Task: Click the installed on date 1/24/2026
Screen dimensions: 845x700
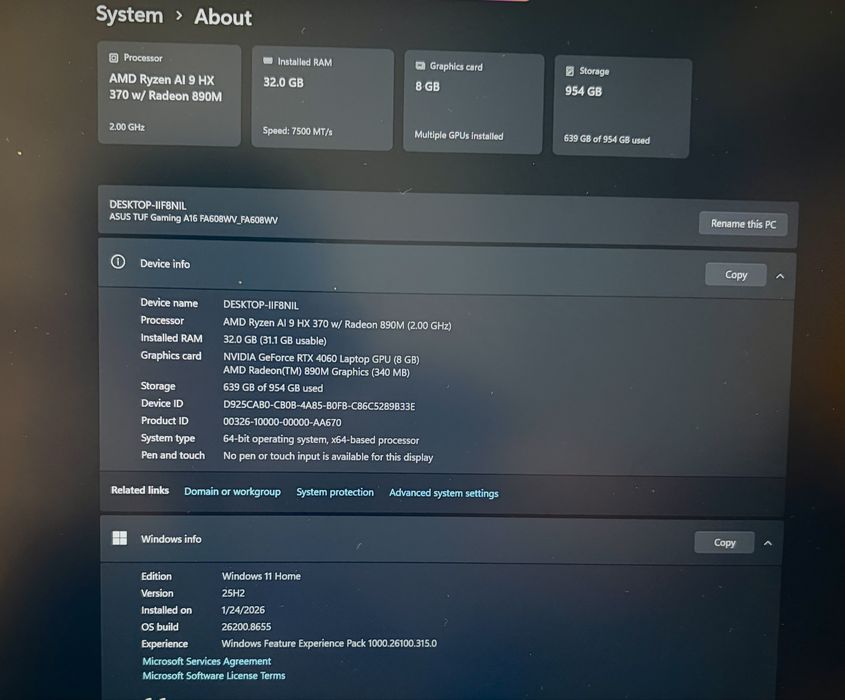Action: (x=243, y=610)
